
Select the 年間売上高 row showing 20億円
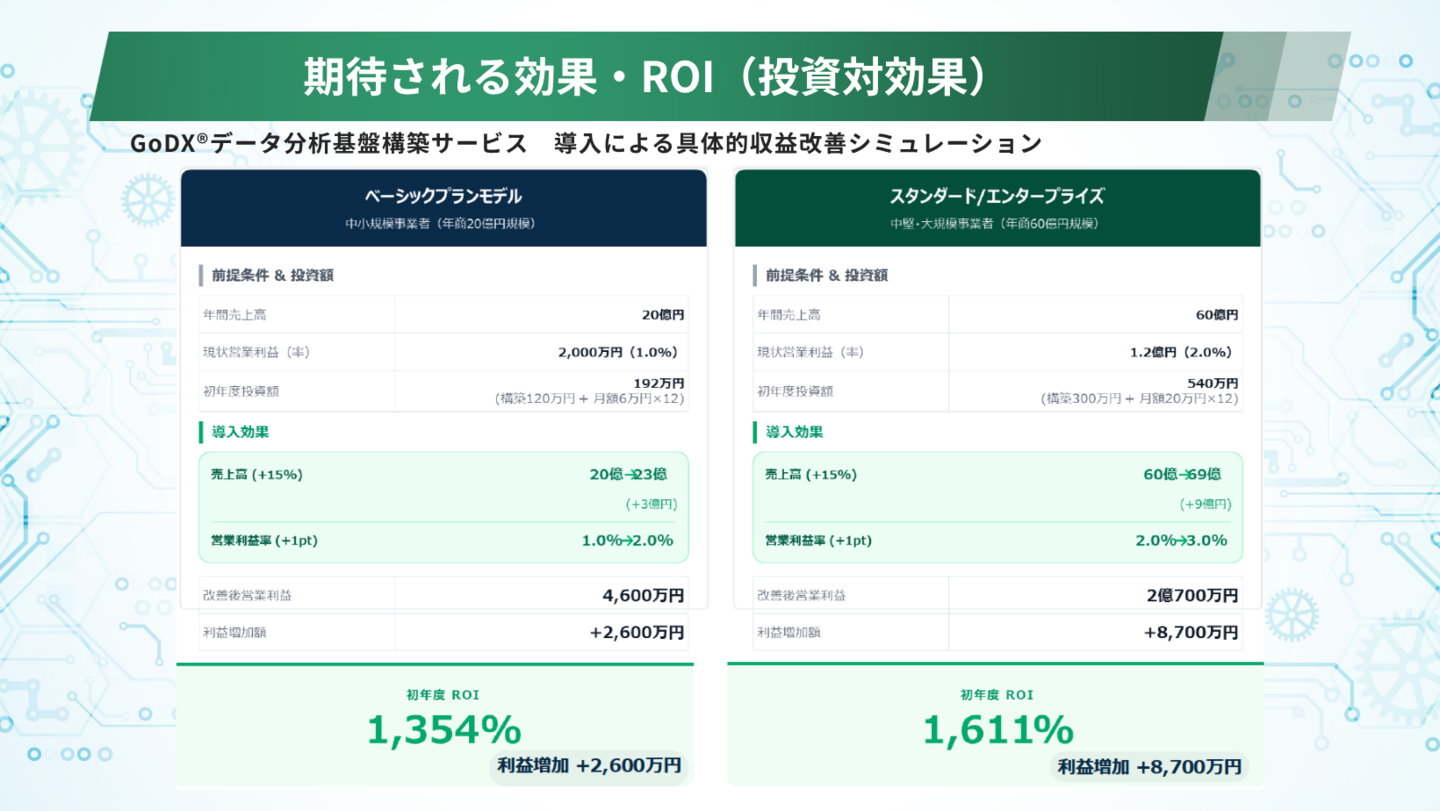click(x=443, y=314)
